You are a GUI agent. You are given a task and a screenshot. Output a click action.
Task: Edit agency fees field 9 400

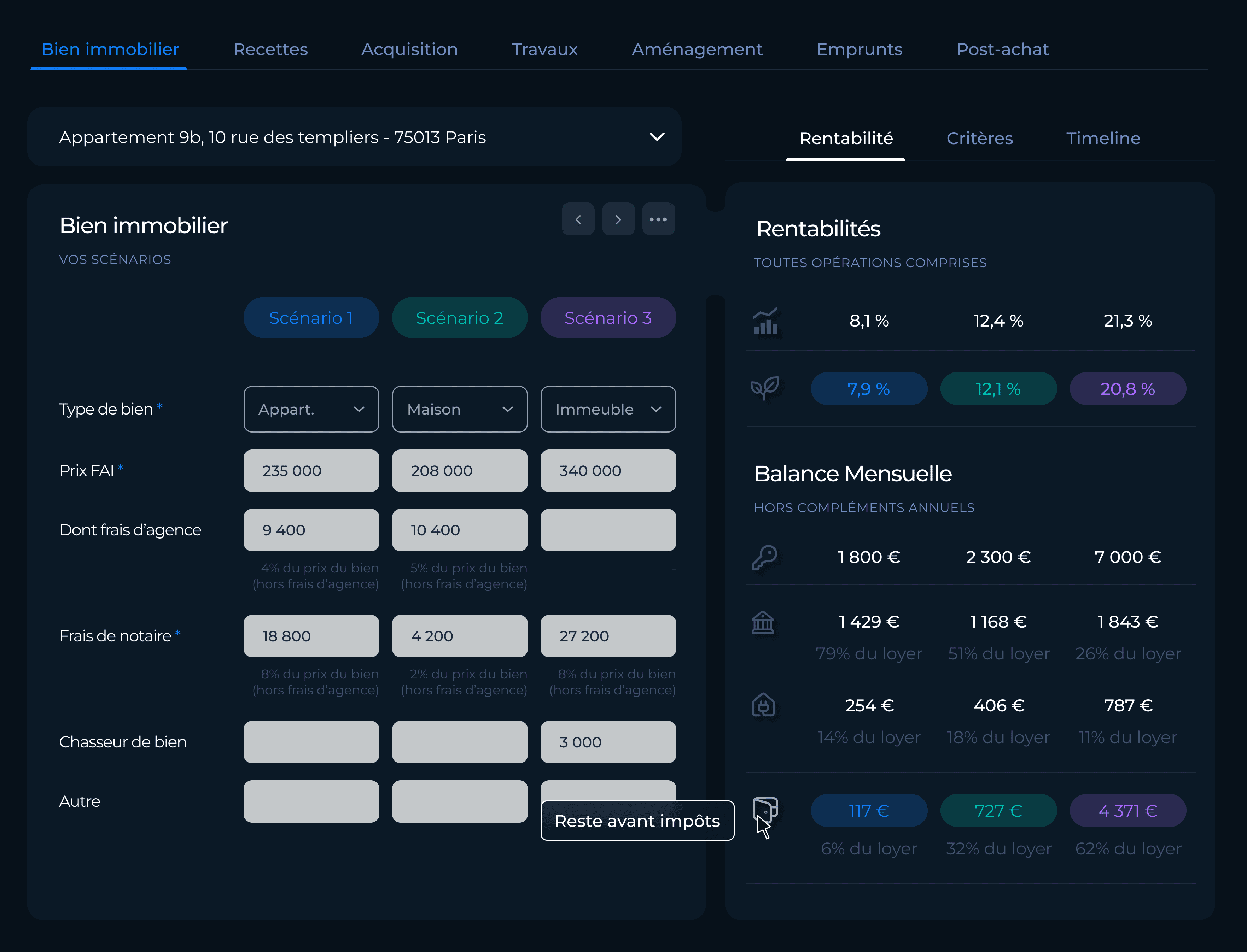coord(311,530)
